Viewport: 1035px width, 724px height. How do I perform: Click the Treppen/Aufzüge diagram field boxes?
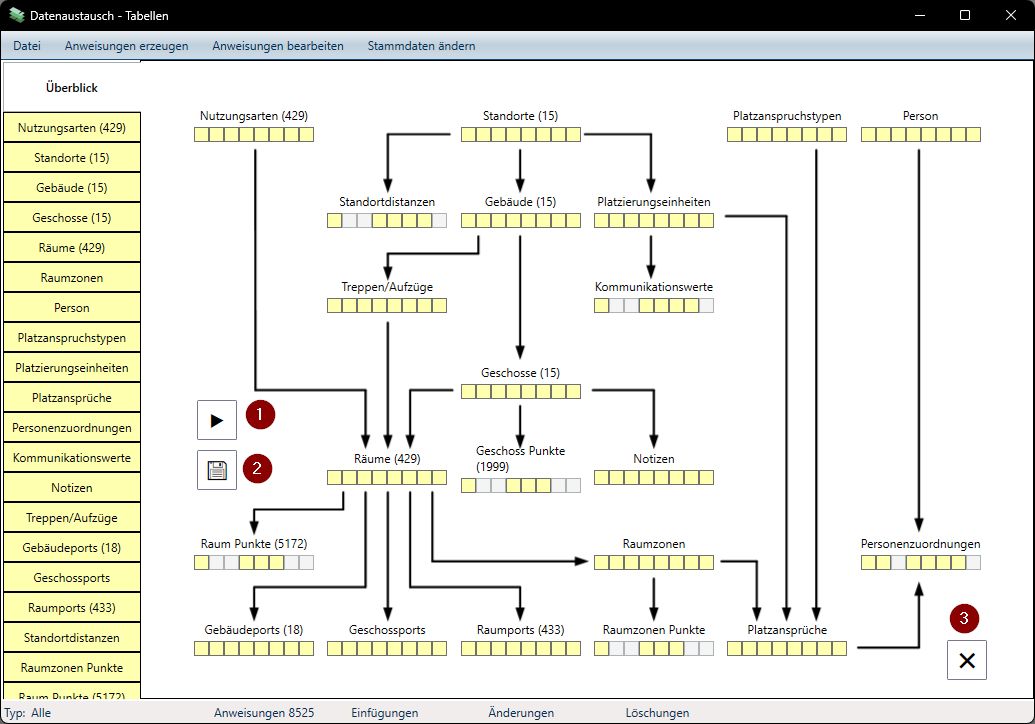coord(386,306)
